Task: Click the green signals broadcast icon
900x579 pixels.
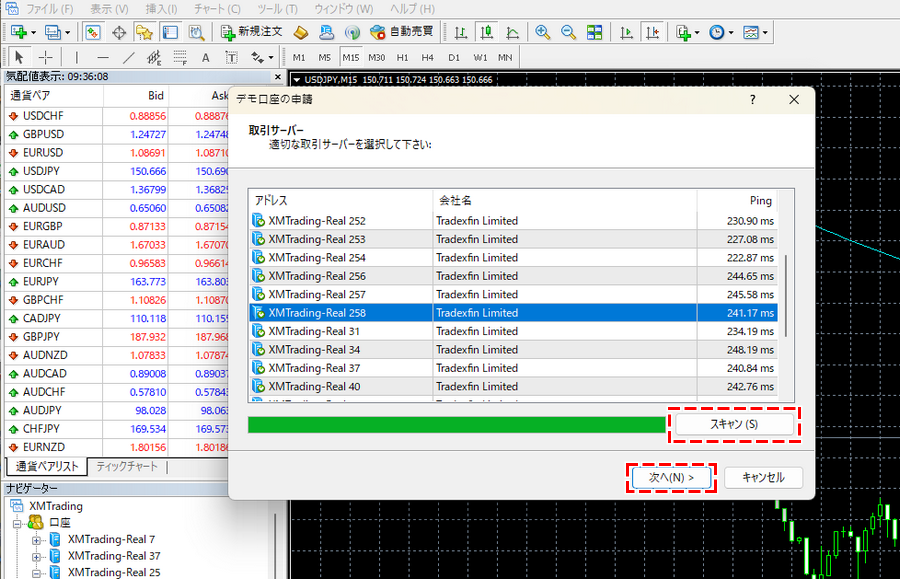Action: coord(352,33)
